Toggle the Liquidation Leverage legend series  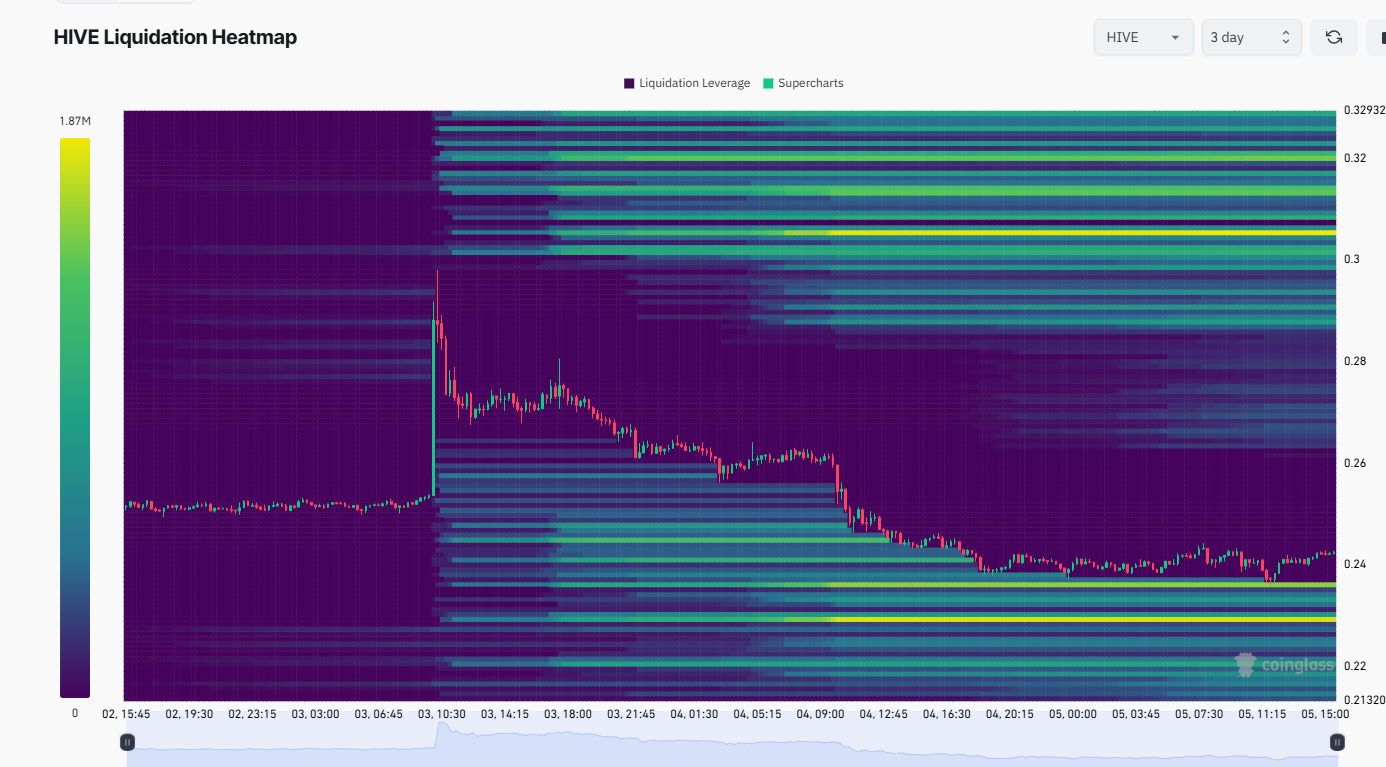click(x=687, y=83)
